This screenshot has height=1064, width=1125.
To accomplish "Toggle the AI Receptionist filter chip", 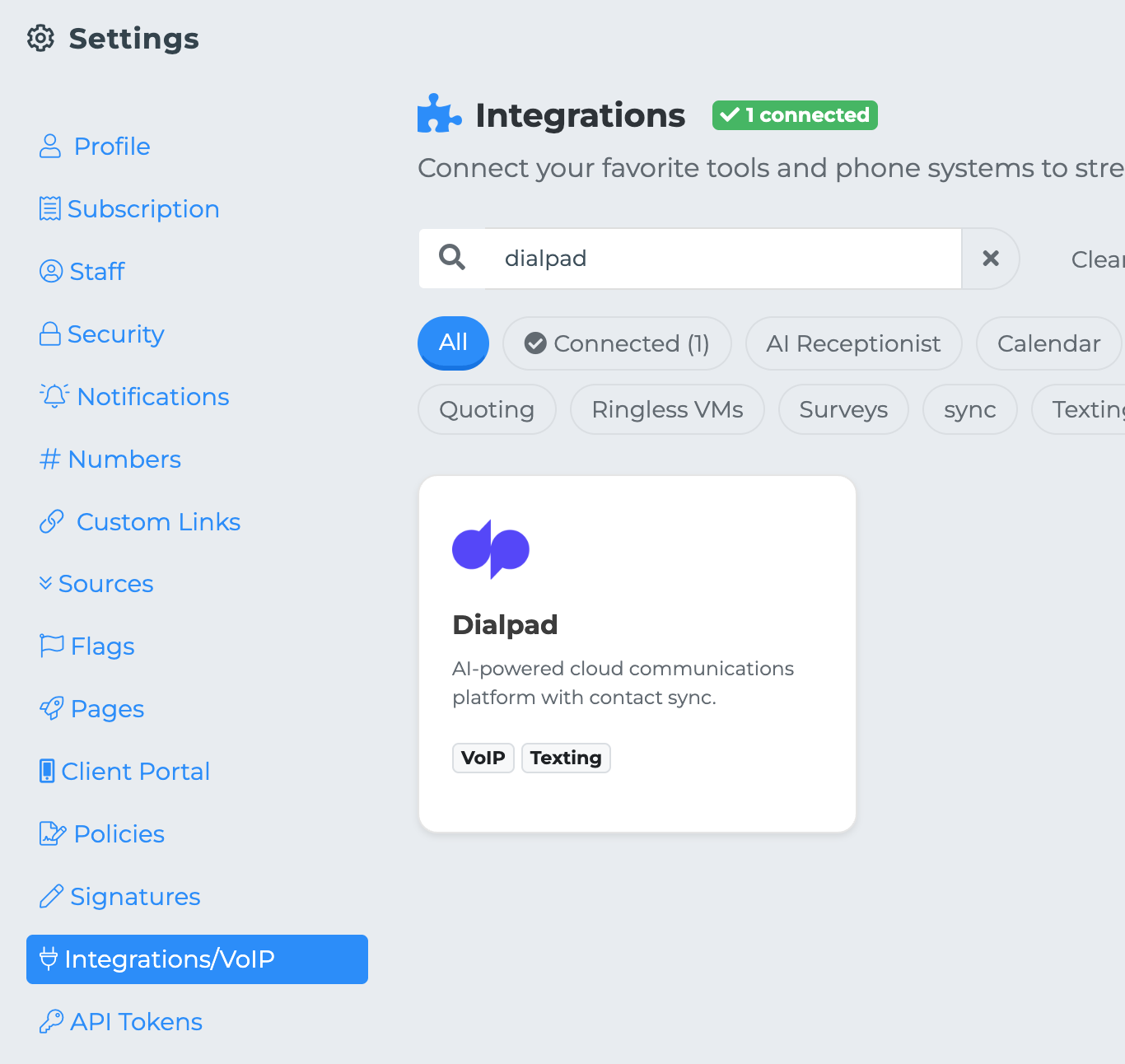I will pos(853,343).
